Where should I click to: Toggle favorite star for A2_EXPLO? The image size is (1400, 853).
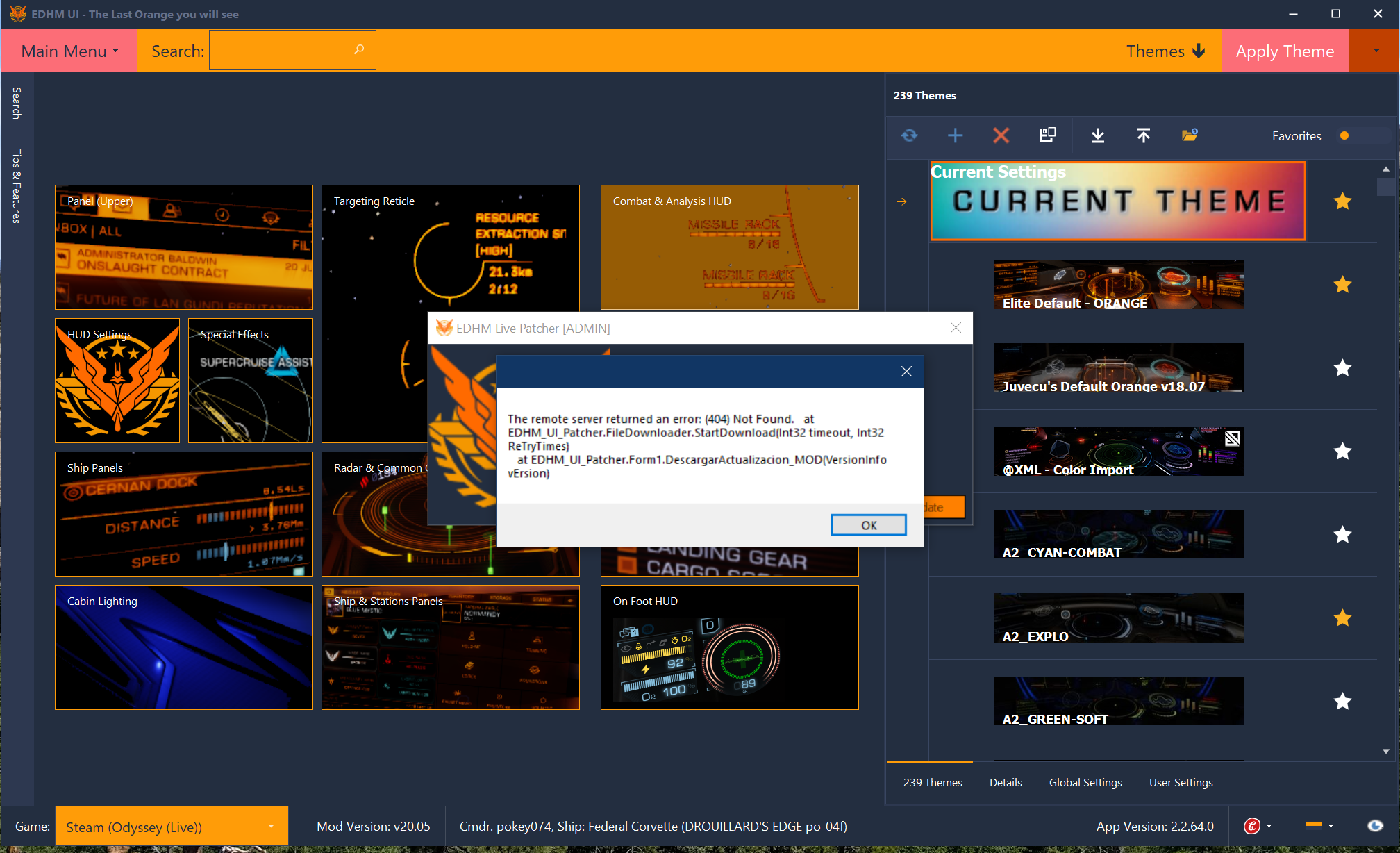point(1343,618)
